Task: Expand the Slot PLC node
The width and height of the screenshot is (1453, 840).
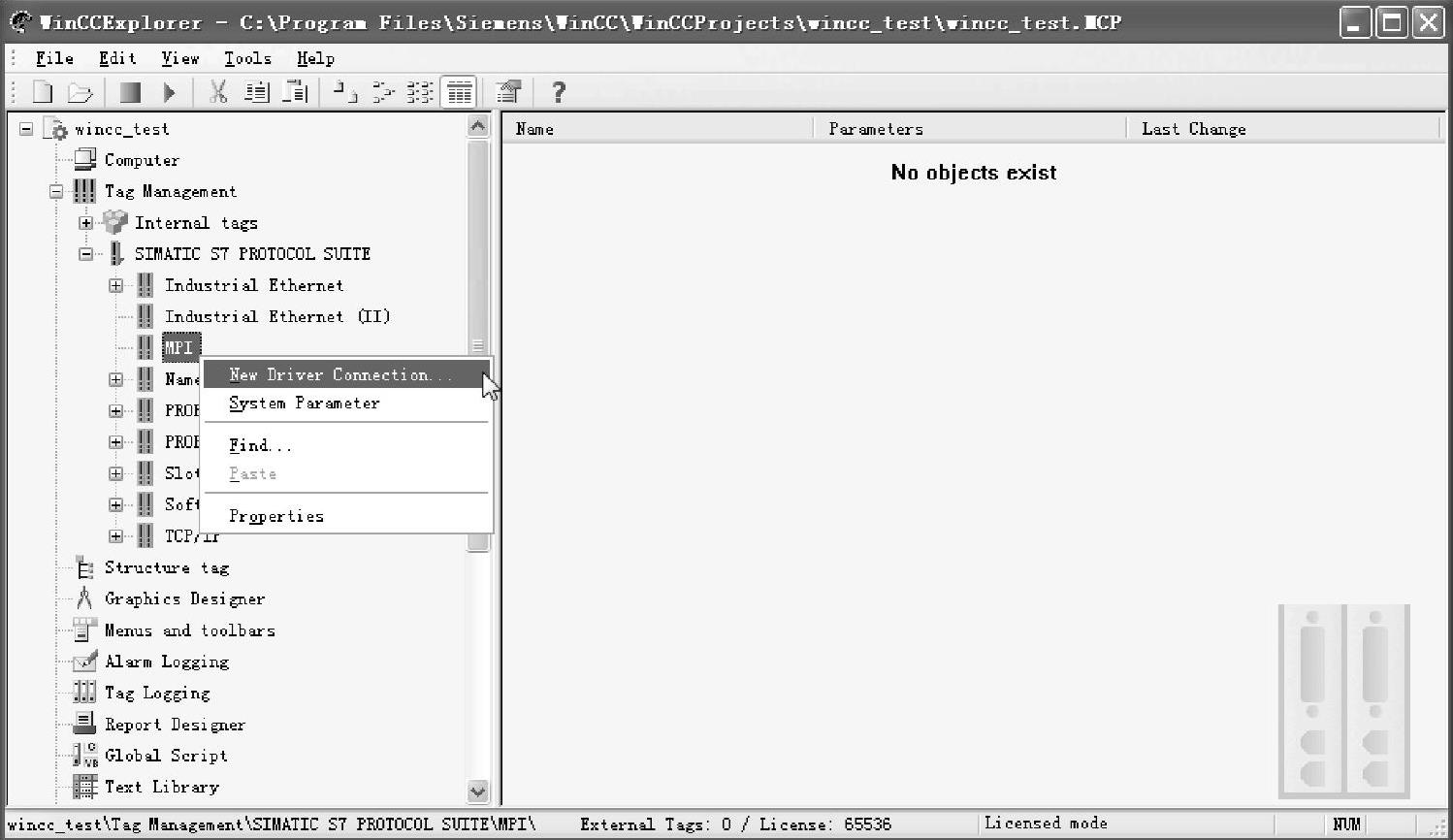Action: (116, 473)
